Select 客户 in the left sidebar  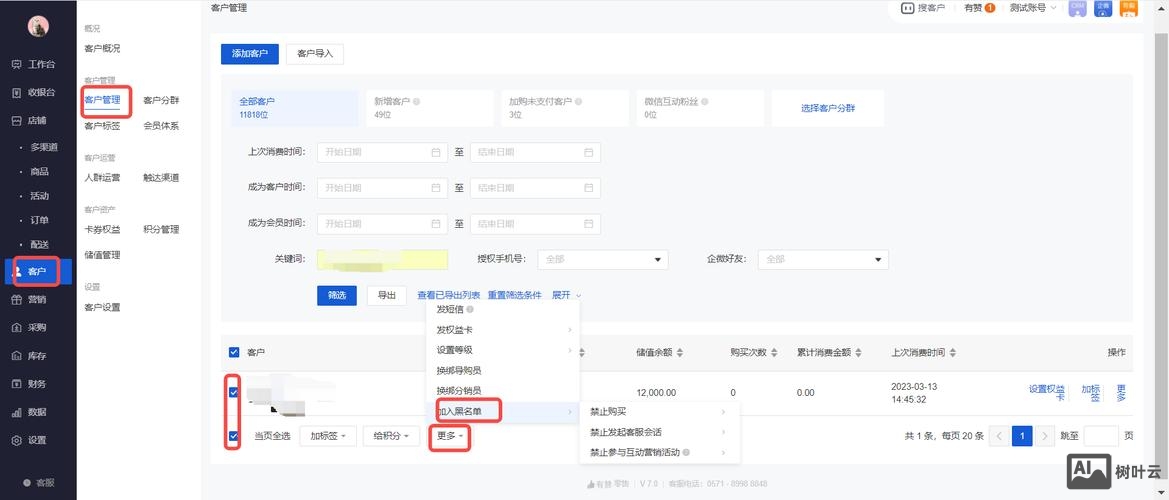tap(37, 272)
